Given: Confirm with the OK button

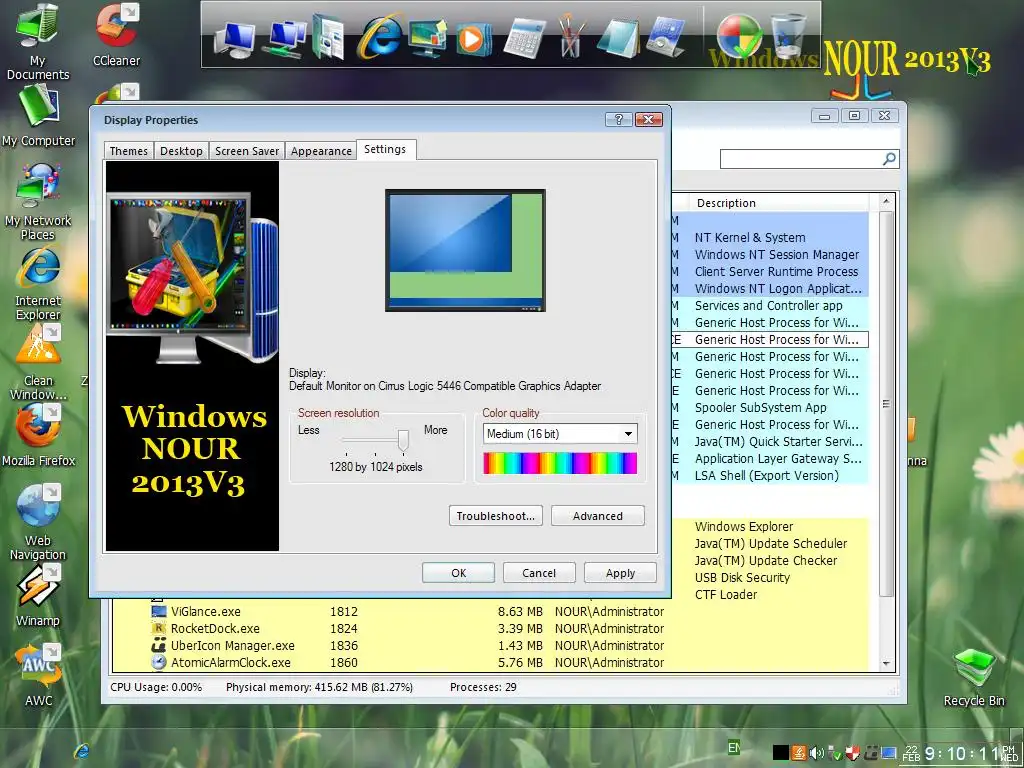Looking at the screenshot, I should [x=458, y=573].
